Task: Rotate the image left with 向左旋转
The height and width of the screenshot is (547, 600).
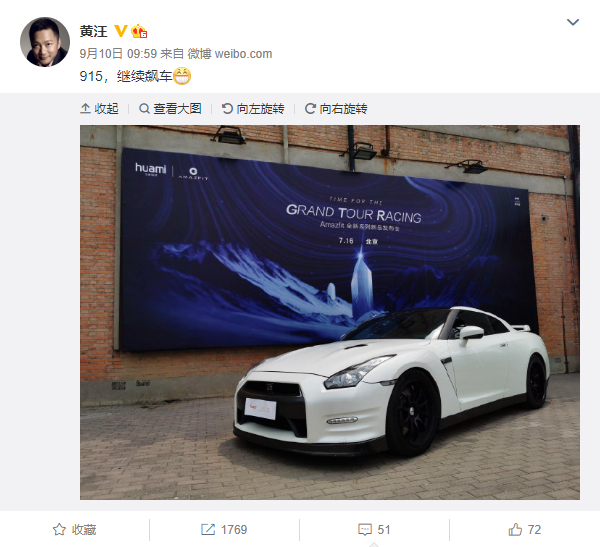Action: coord(253,109)
